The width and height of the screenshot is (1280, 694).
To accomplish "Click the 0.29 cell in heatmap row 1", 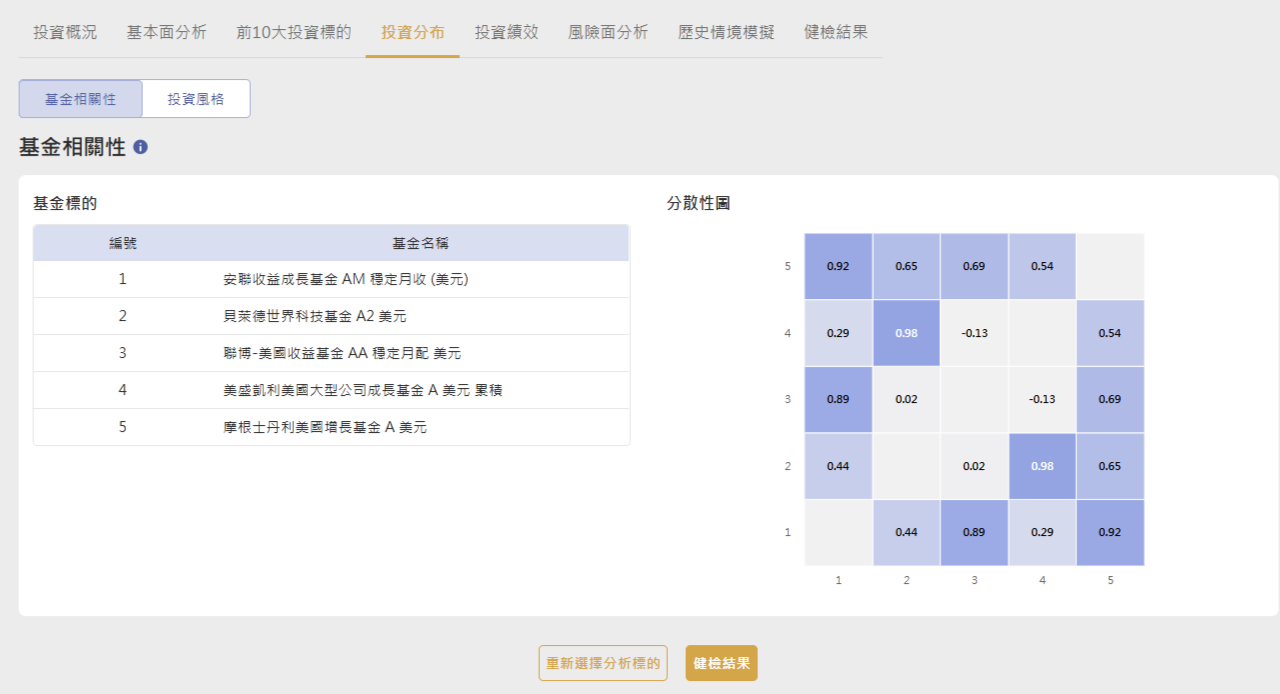I will [1042, 533].
